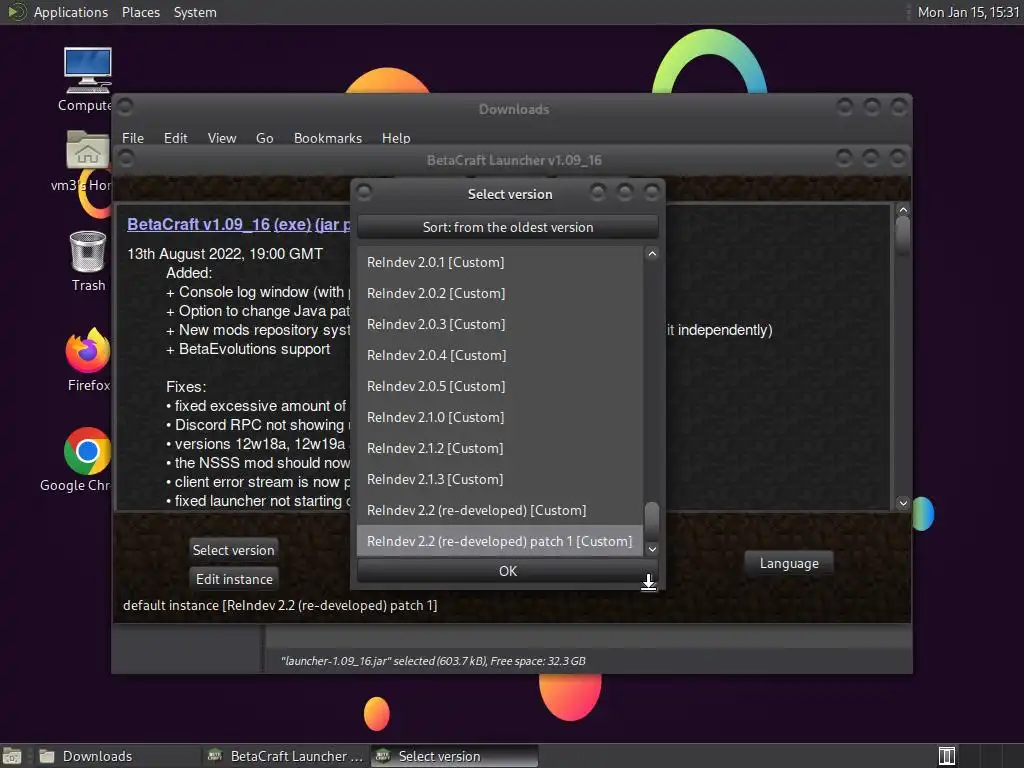Click version list scroll up arrow
1024x768 pixels.
[x=652, y=254]
